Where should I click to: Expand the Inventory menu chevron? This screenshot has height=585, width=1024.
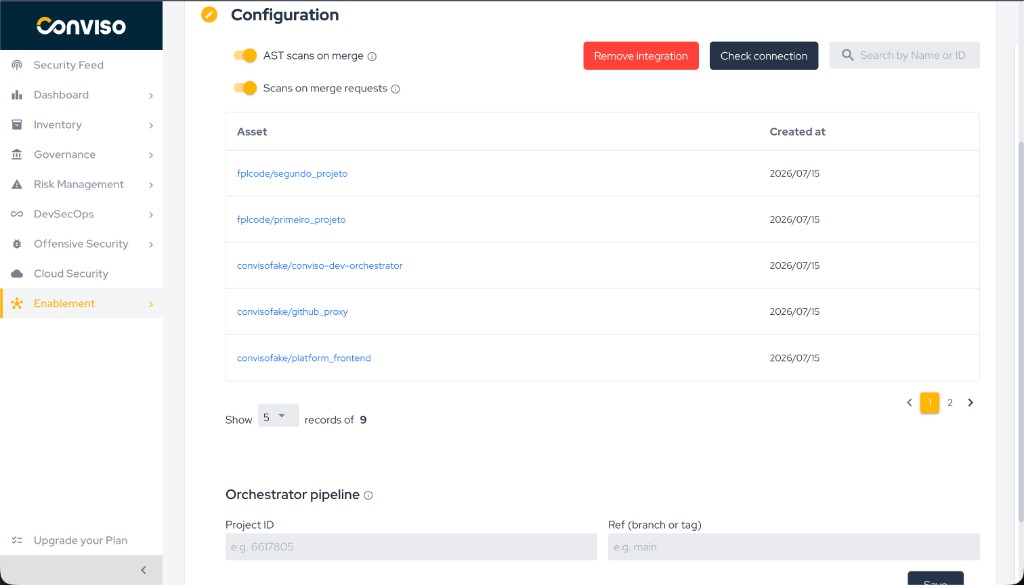coord(151,125)
